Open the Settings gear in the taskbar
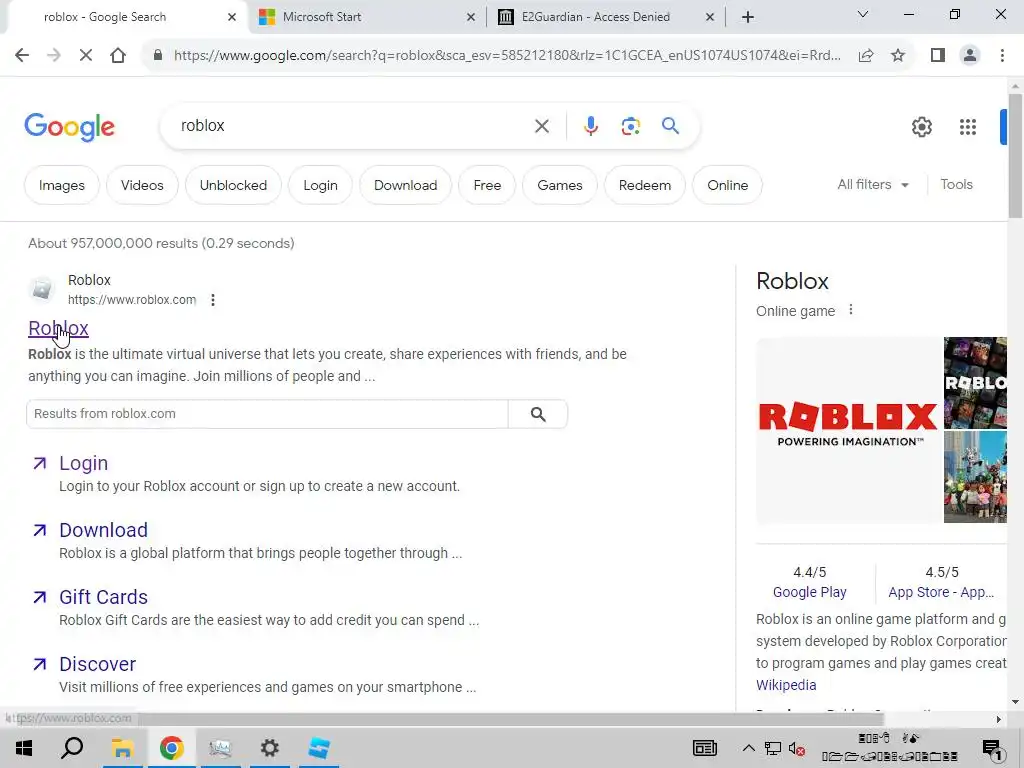This screenshot has width=1024, height=768. point(269,748)
